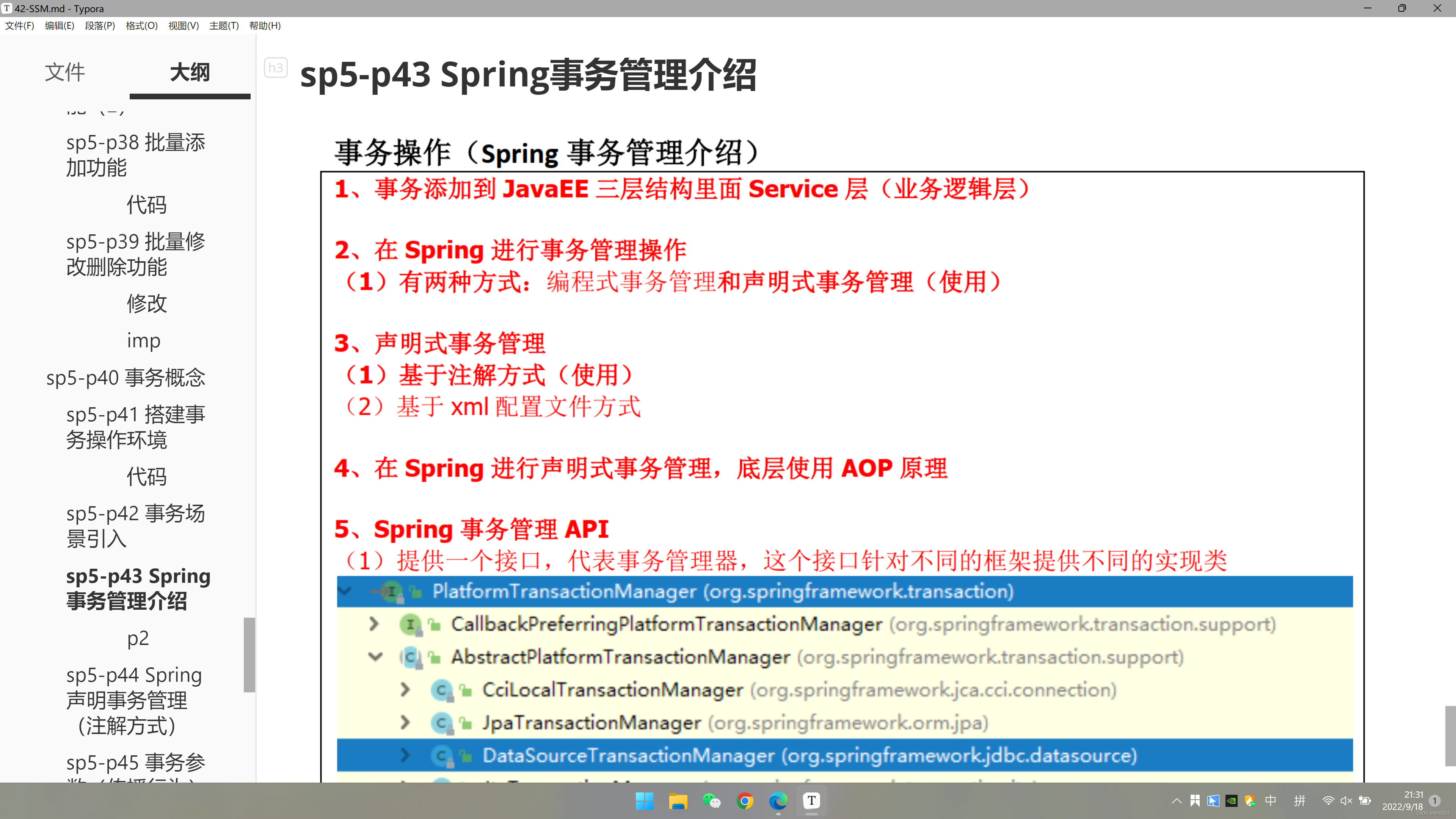This screenshot has height=819, width=1456.
Task: Toggle the muted volume icon
Action: [x=1346, y=800]
